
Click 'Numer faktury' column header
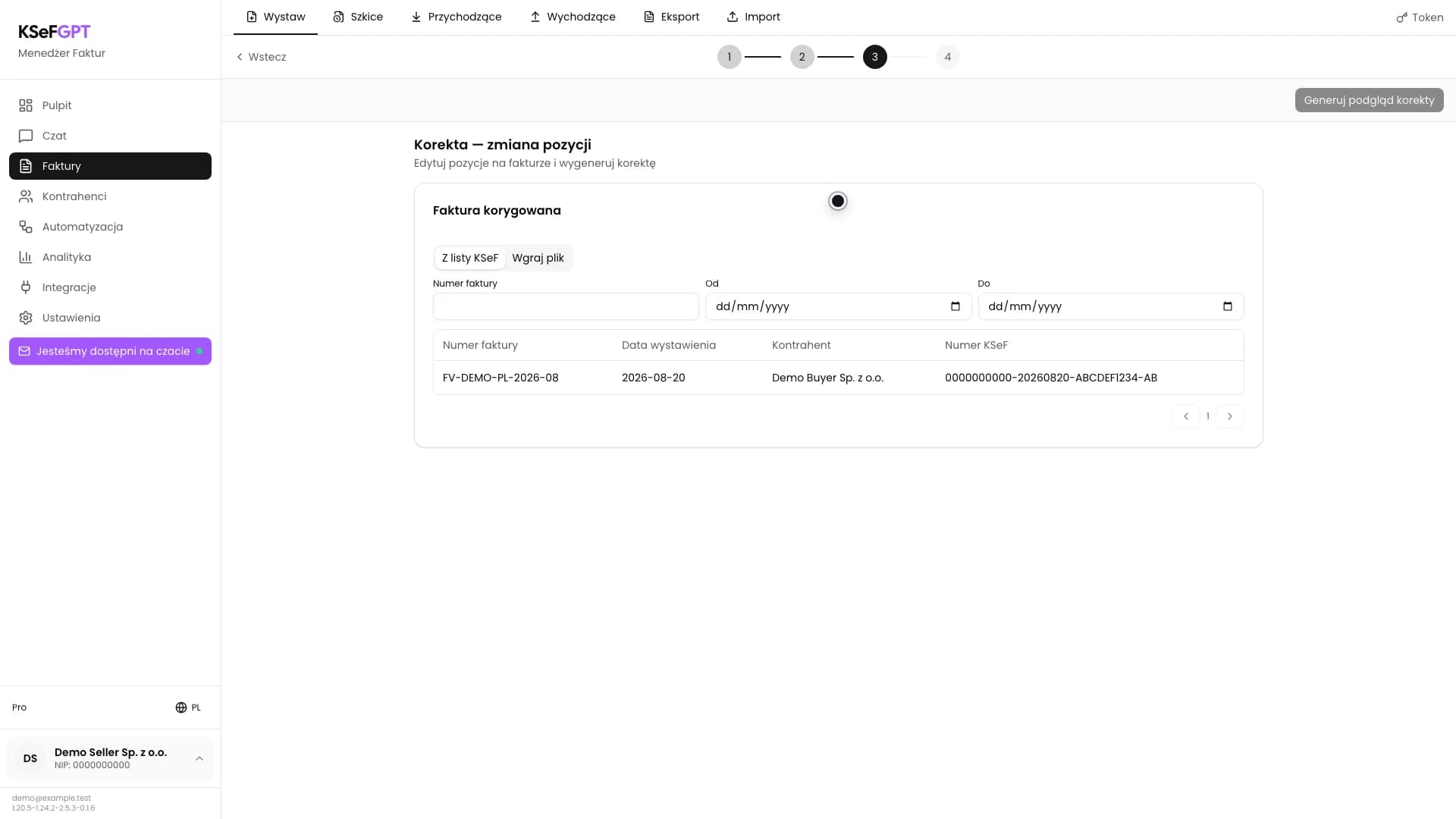480,345
